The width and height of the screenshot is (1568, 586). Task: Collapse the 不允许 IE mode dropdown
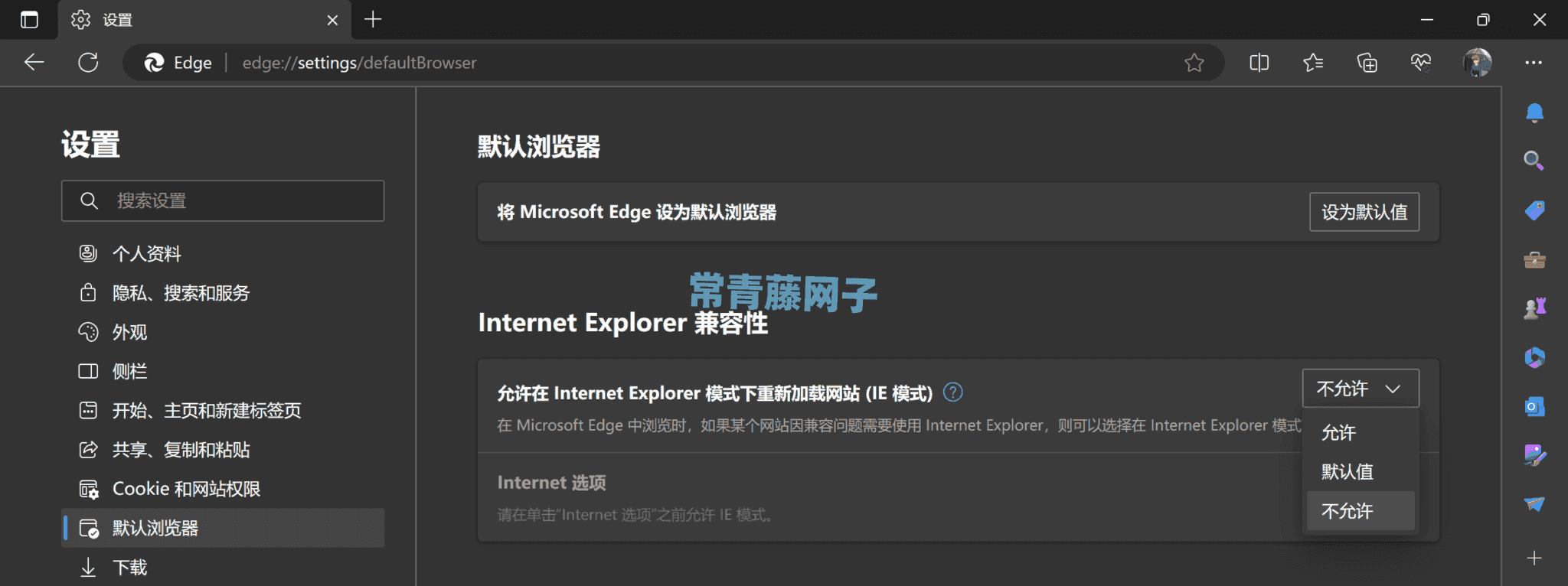click(1361, 389)
